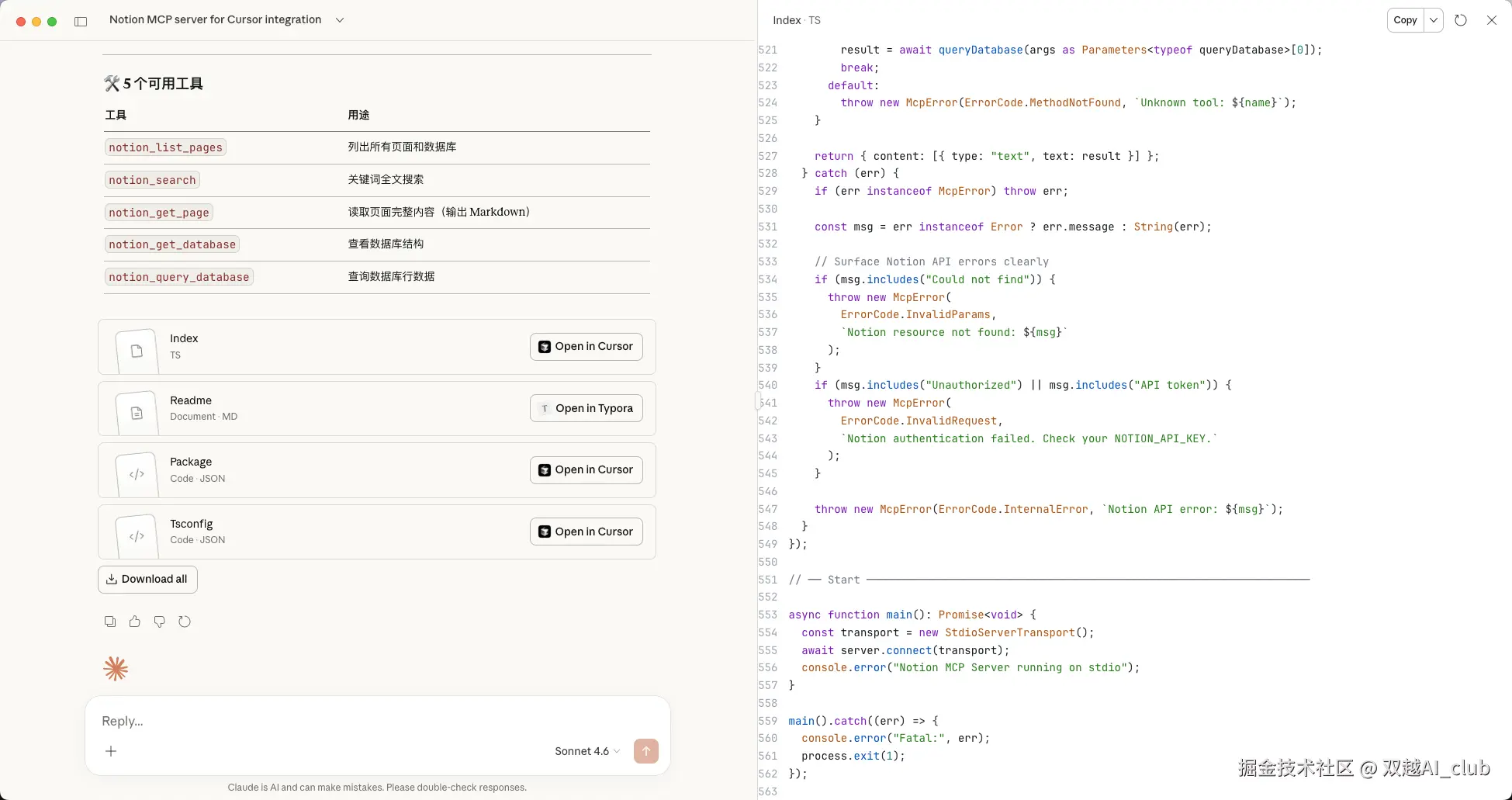Toggle the sidebar panel icon
This screenshot has height=800, width=1512.
point(81,21)
